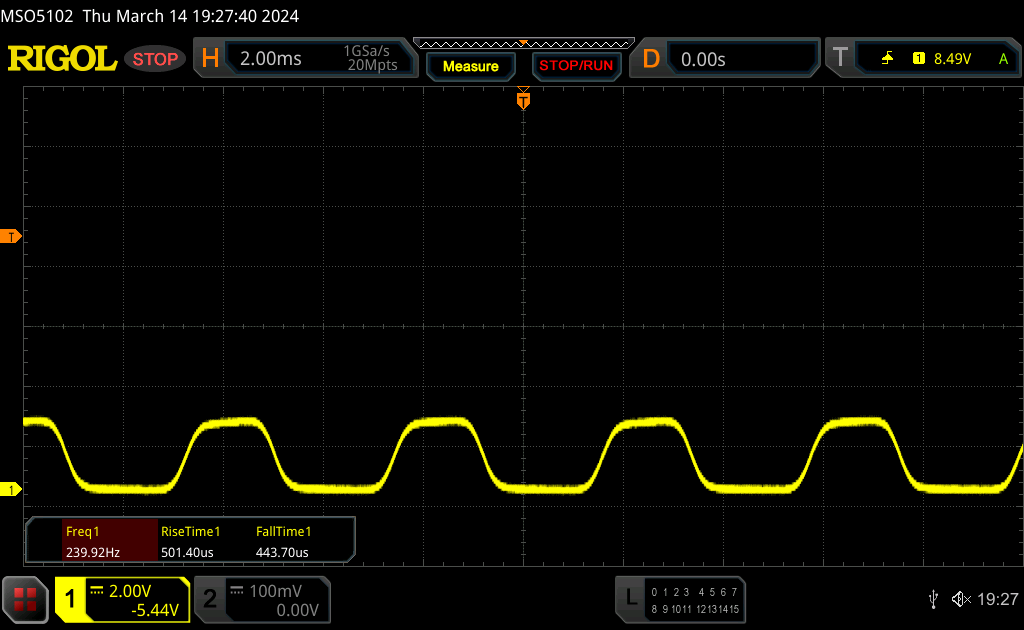Toggle digital channels 12 13 14 15 group
This screenshot has height=630, width=1024.
point(718,609)
